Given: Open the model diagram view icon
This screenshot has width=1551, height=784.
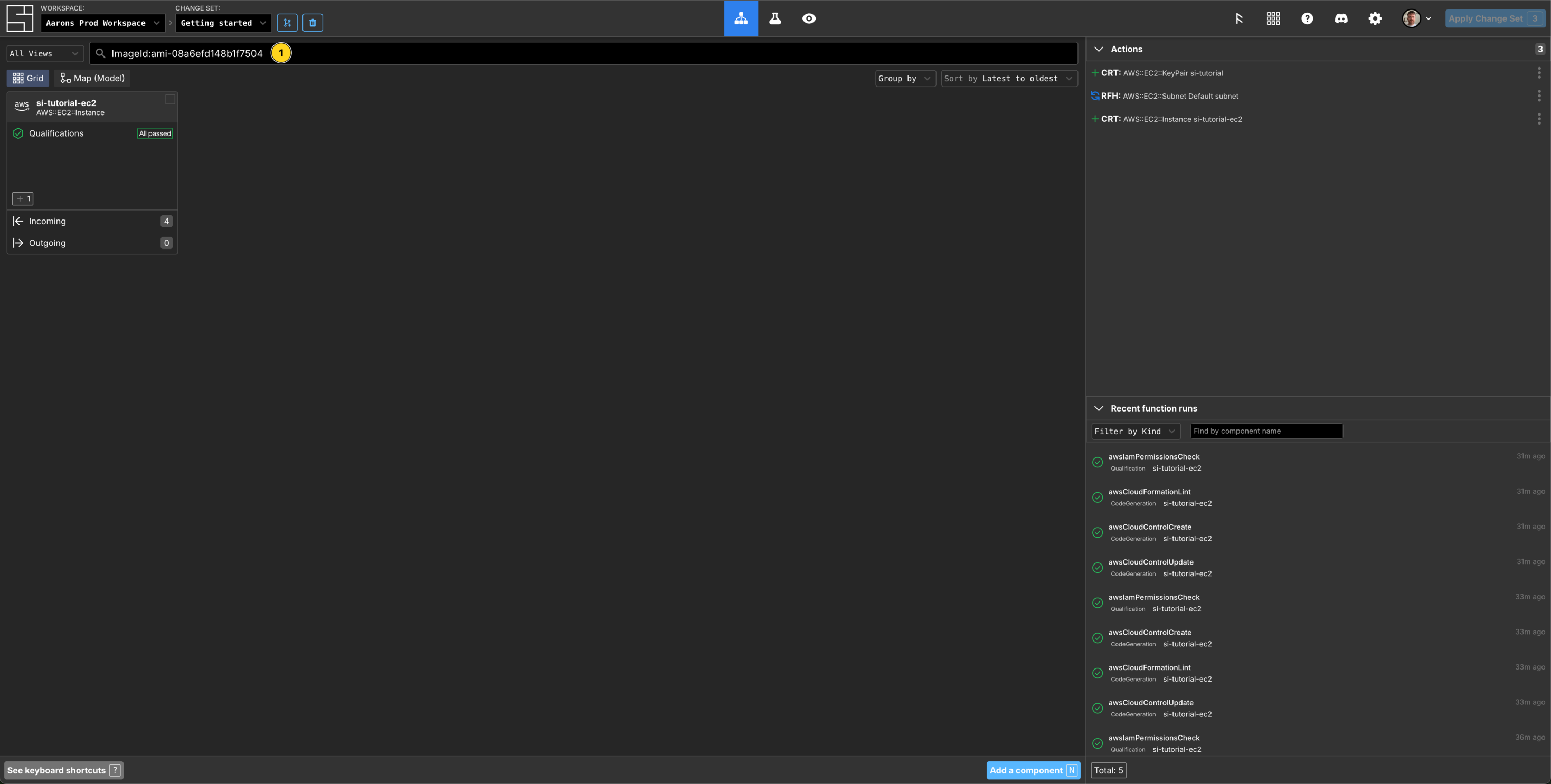Looking at the screenshot, I should tap(741, 18).
